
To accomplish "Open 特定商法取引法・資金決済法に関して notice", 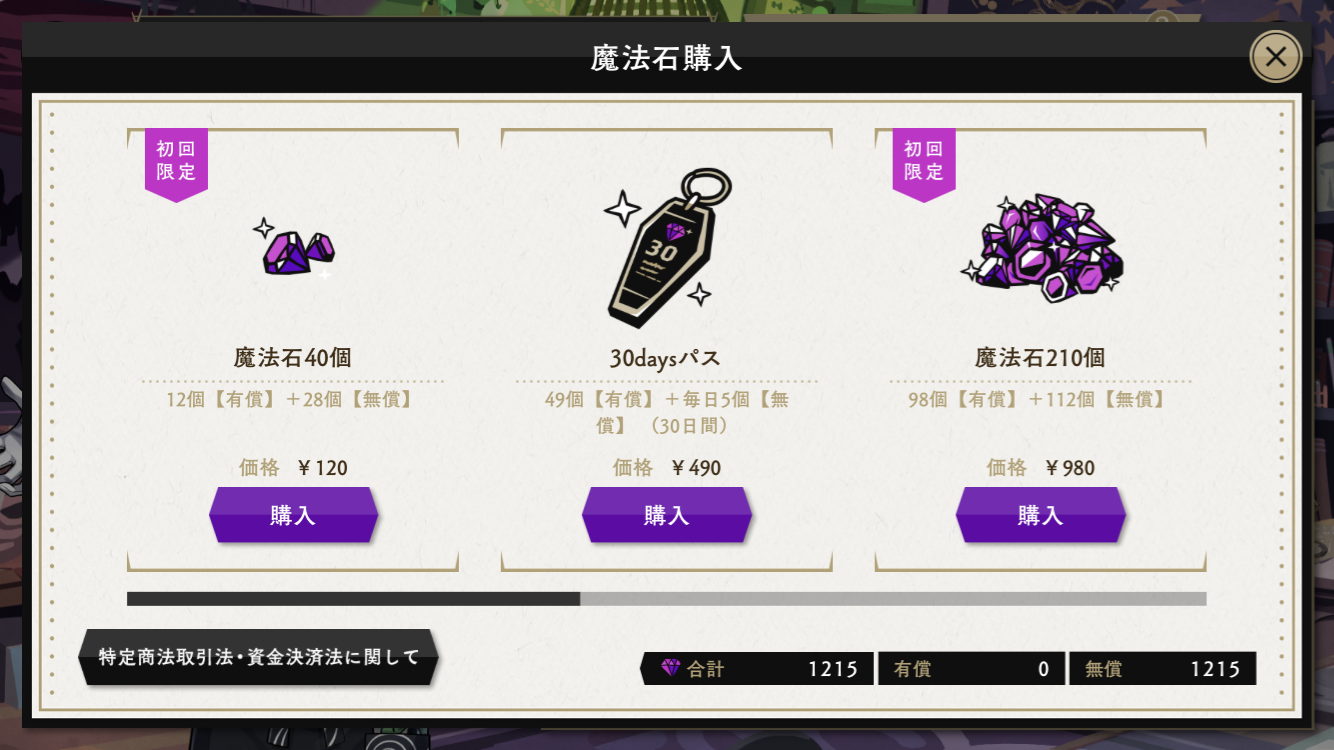I will pos(259,657).
